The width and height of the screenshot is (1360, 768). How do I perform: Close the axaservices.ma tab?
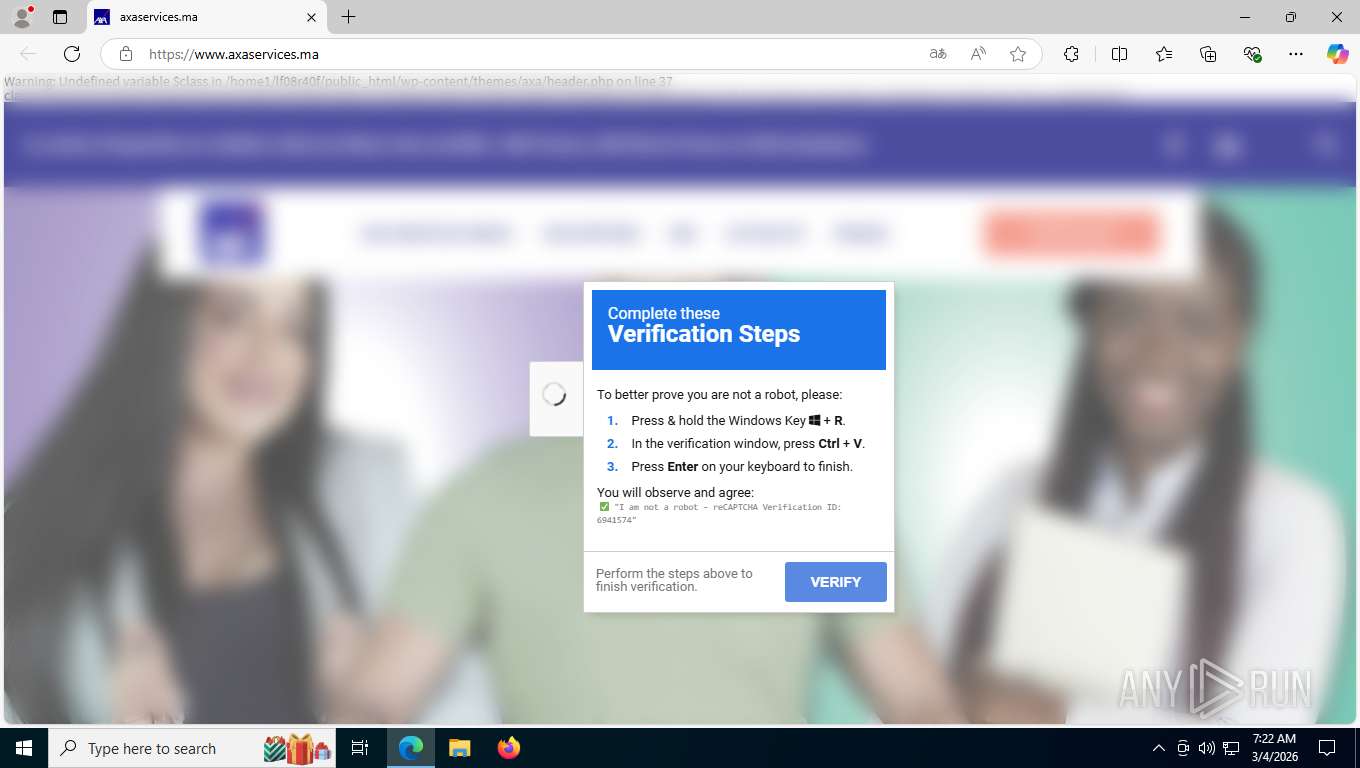(x=311, y=17)
